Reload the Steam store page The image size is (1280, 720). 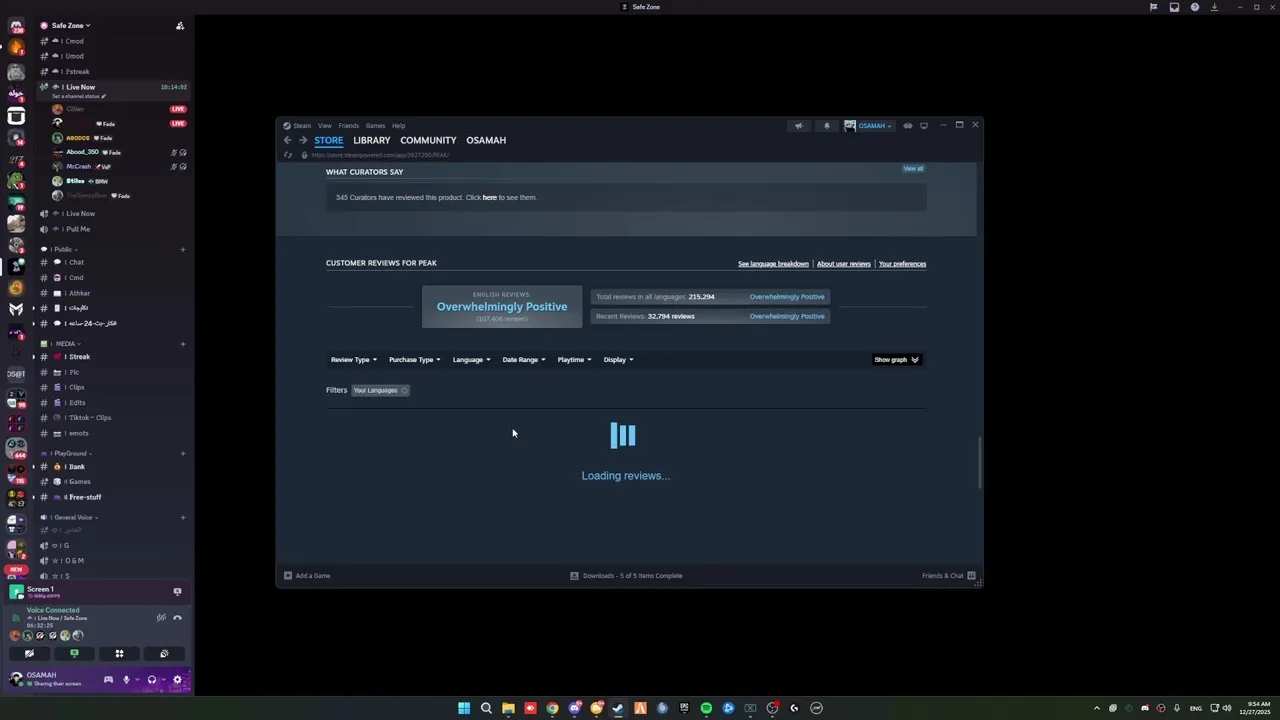[x=288, y=155]
